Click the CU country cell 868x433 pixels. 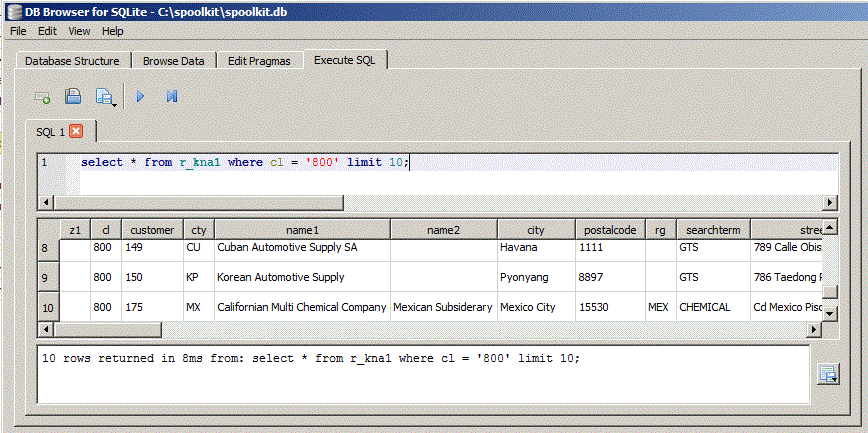click(199, 248)
